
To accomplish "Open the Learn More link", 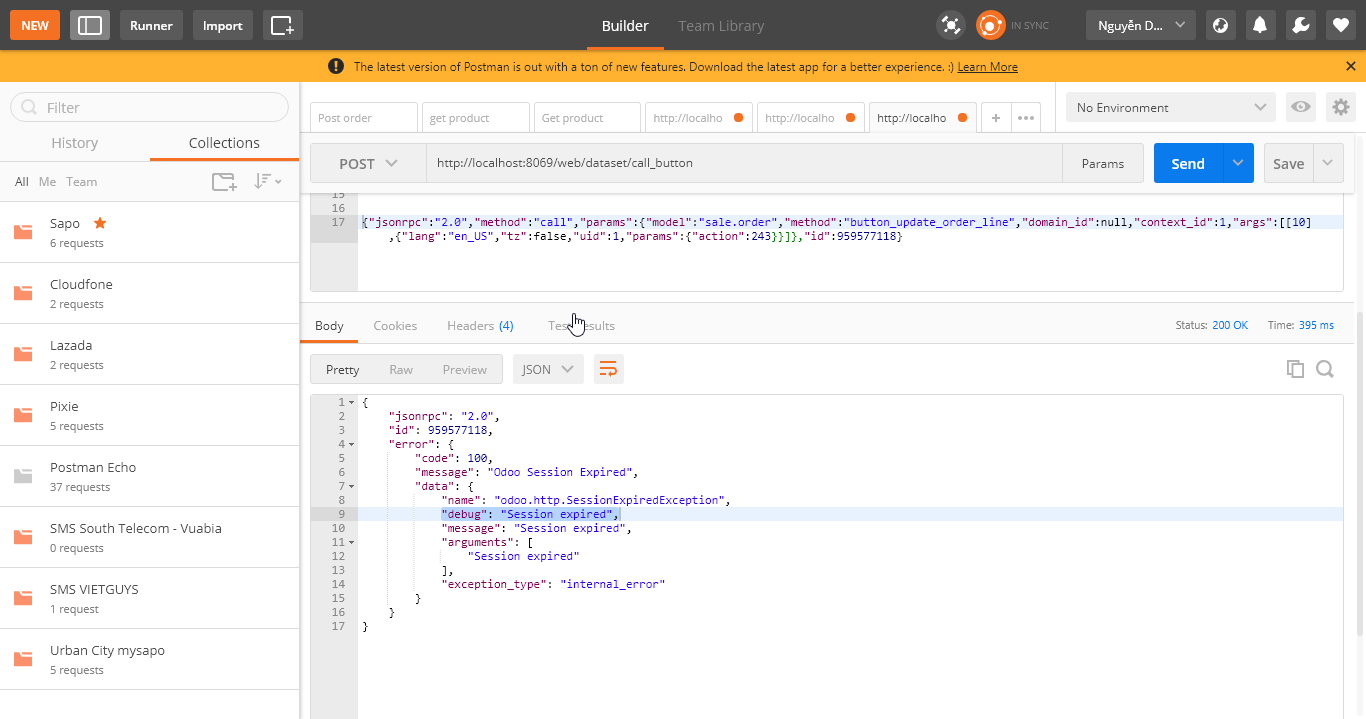I will click(987, 66).
